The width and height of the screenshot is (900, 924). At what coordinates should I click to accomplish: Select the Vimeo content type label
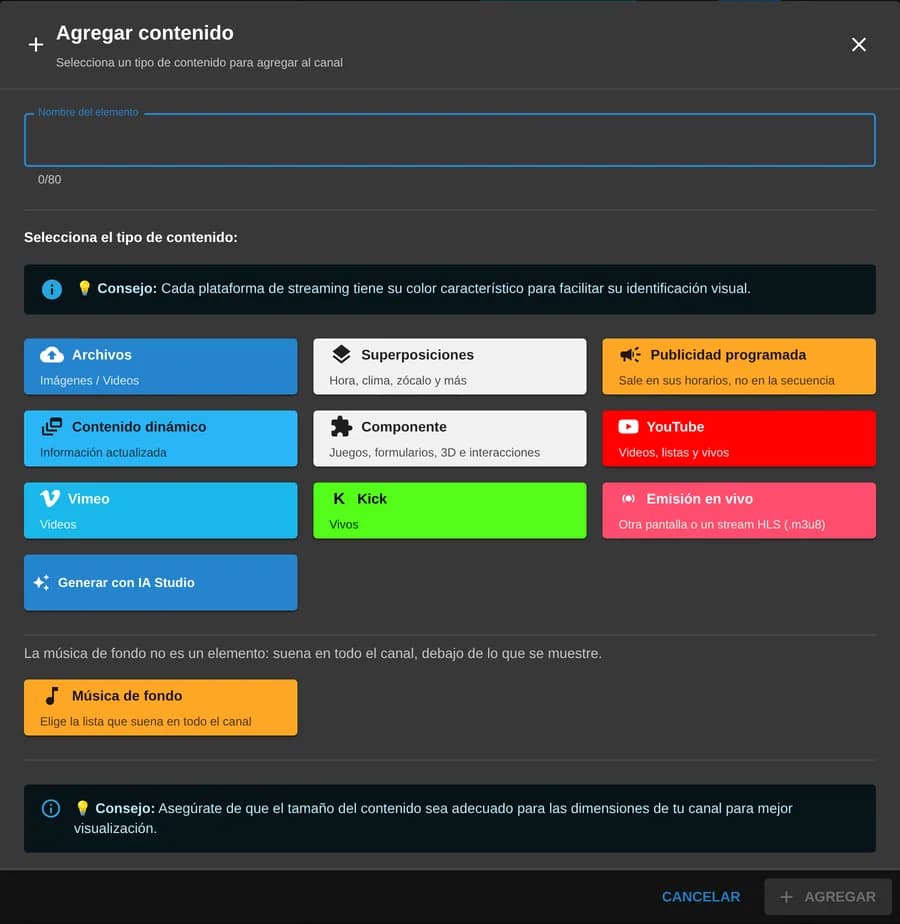(88, 499)
